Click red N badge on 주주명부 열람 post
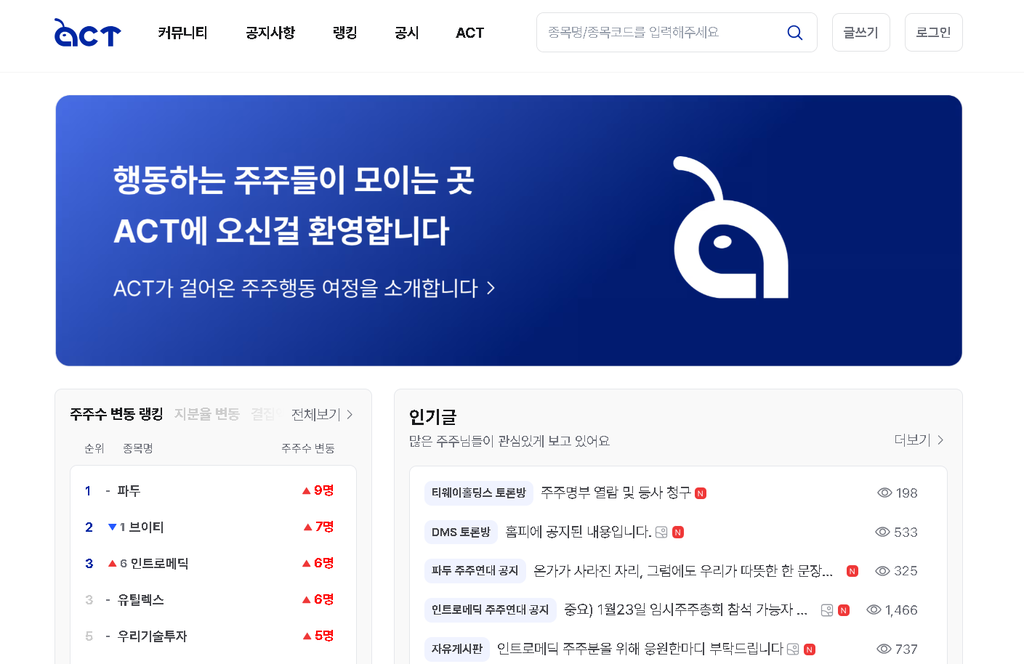 [x=701, y=493]
